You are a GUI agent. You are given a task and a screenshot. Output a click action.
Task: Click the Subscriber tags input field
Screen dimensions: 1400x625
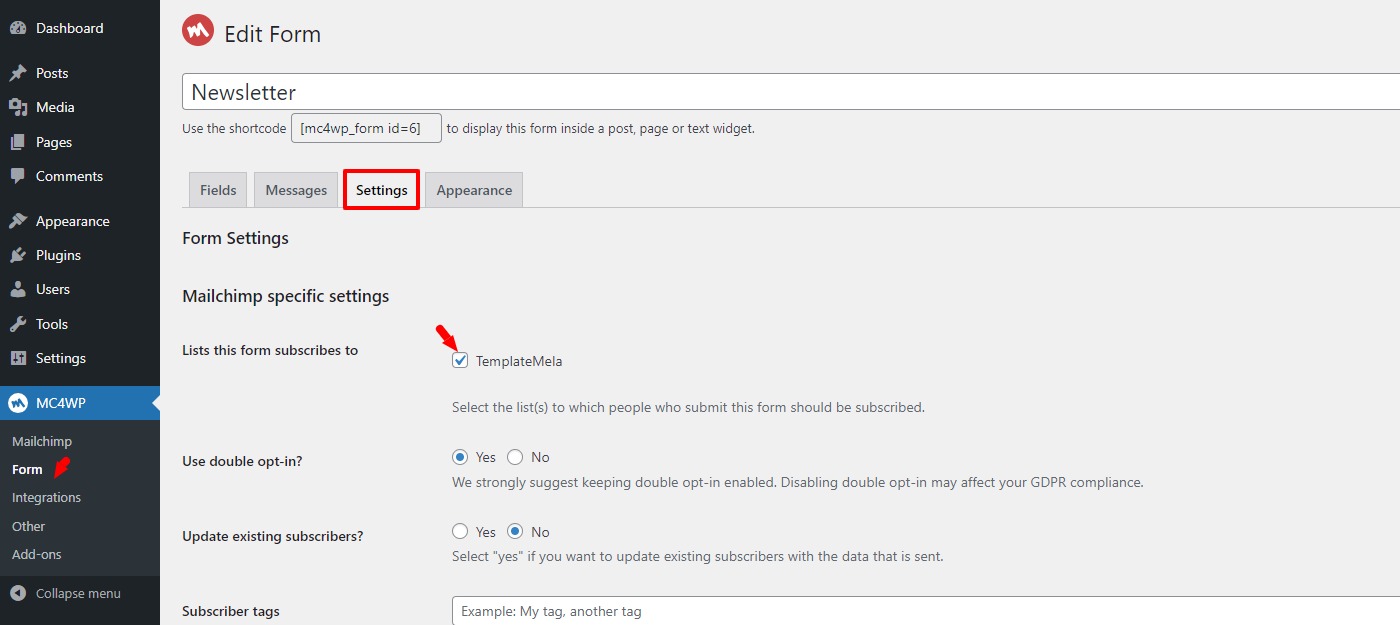point(926,611)
